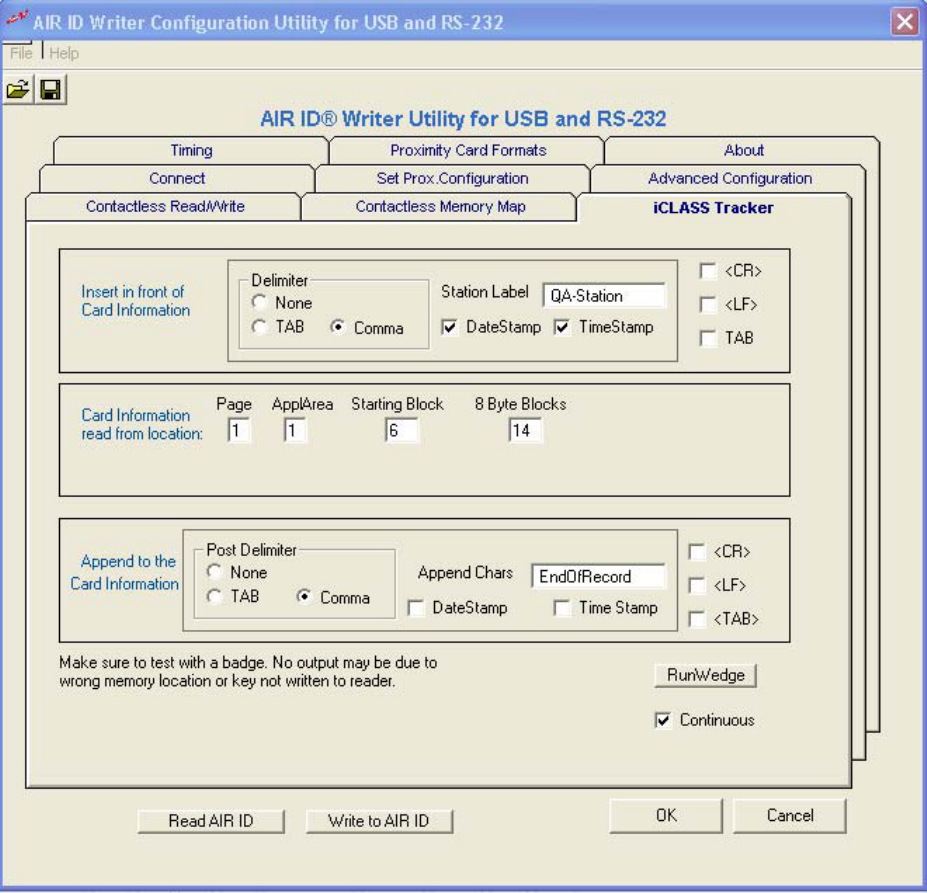Open the About tab

pos(743,150)
